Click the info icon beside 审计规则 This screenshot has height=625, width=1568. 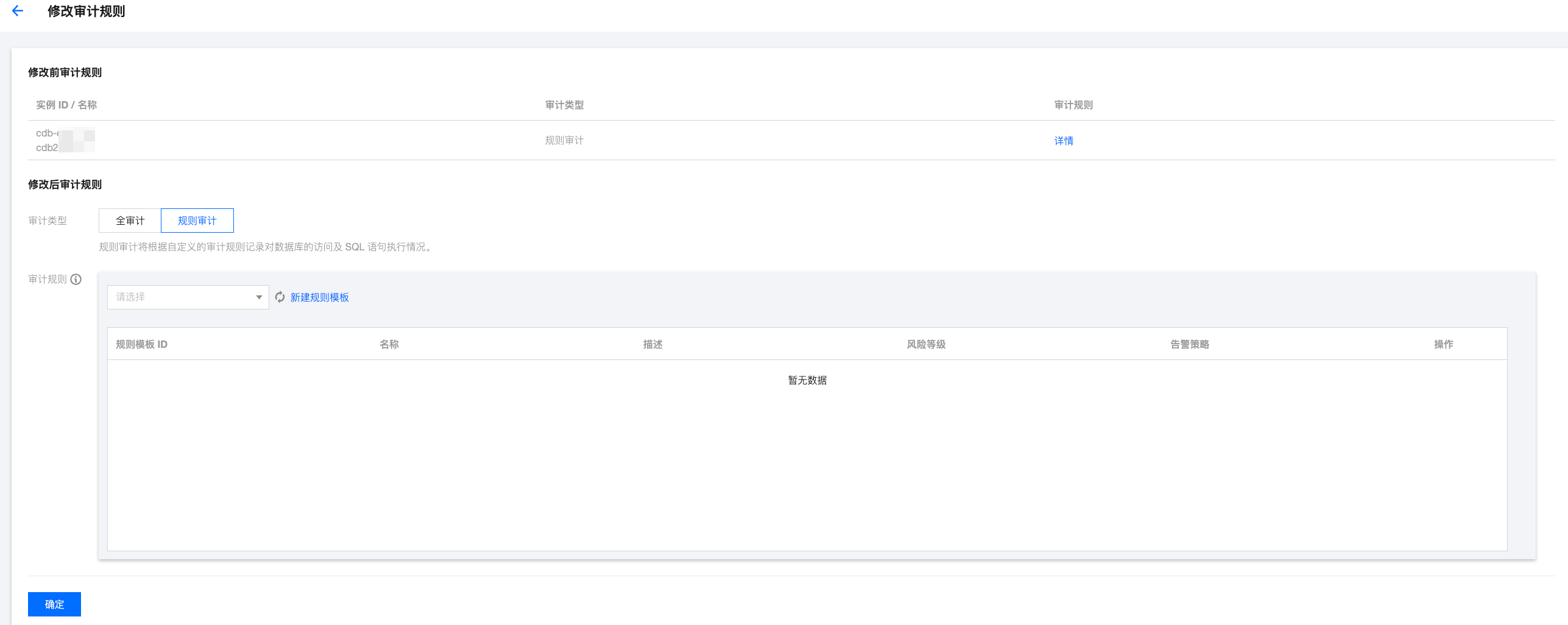76,280
